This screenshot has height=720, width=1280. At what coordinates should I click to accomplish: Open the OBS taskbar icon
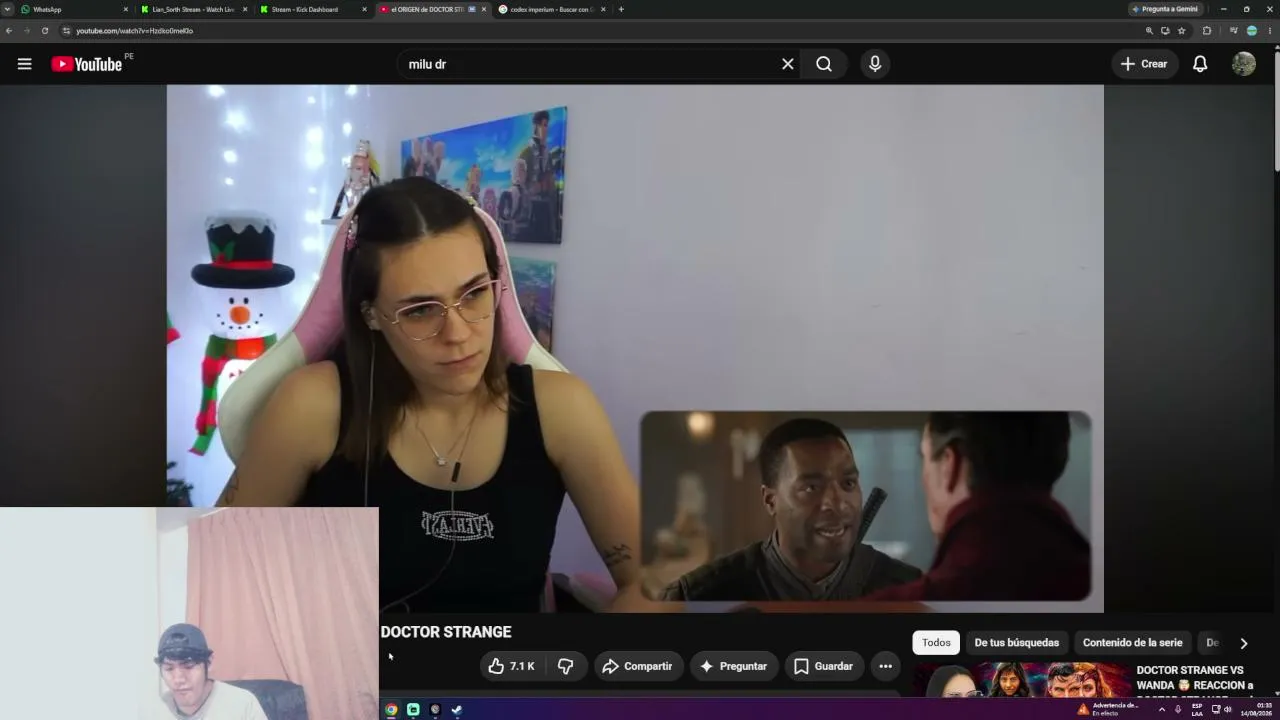[435, 710]
